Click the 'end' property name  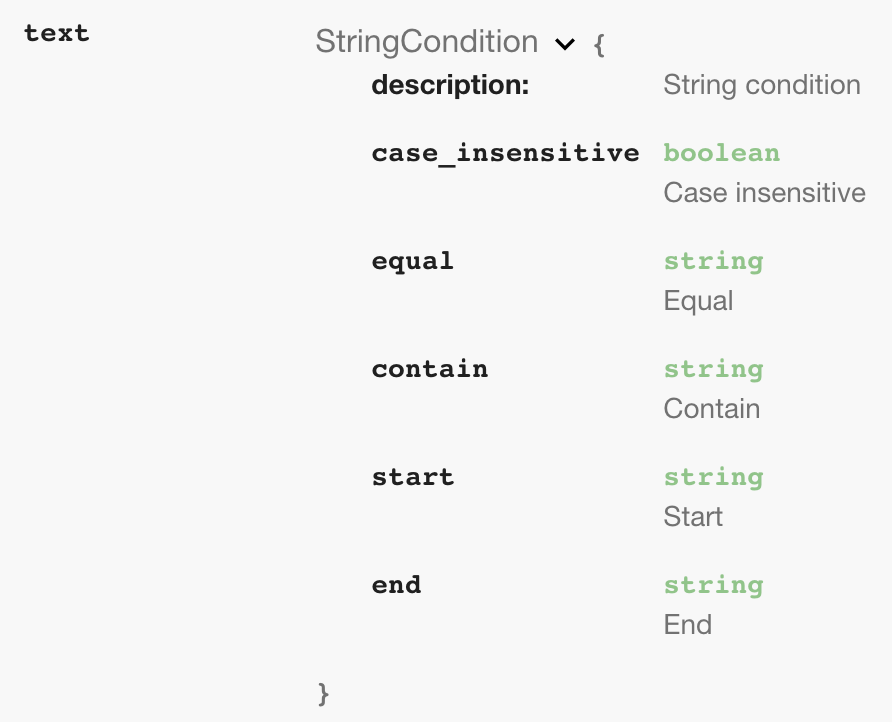coord(396,585)
